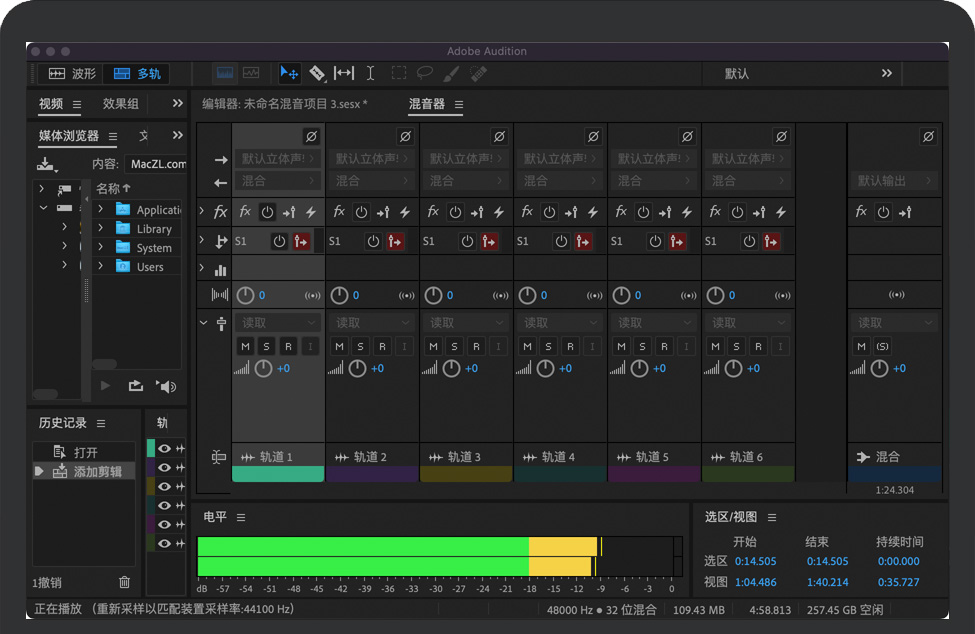Click the volume knob on track 5
975x634 pixels.
tap(639, 368)
